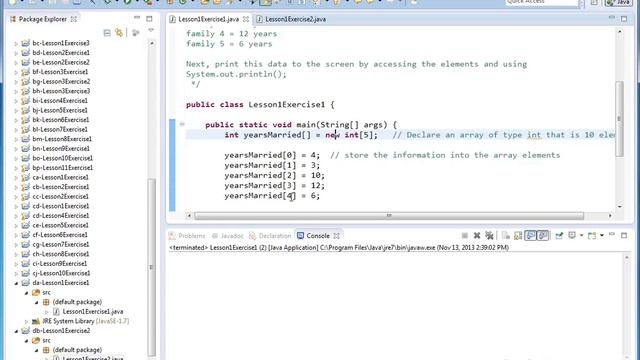Click 'public class Lesson1Exercise1' line
Image resolution: width=640 pixels, height=360 pixels.
tap(260, 104)
